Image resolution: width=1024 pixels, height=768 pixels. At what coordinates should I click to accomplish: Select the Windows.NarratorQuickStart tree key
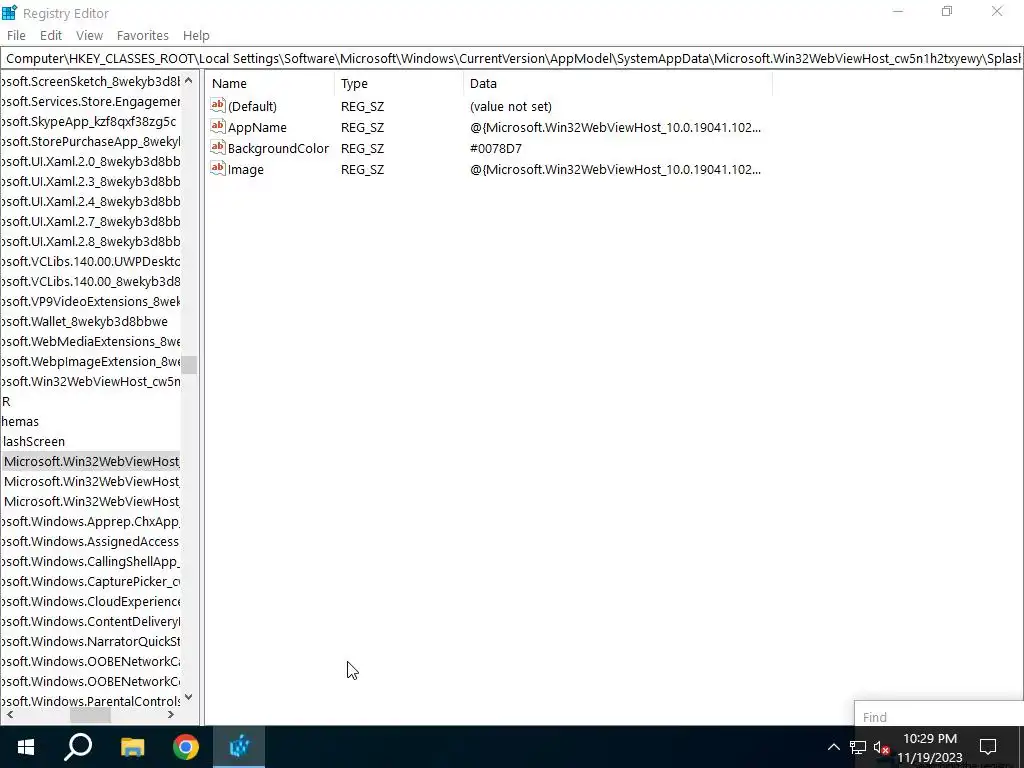90,641
